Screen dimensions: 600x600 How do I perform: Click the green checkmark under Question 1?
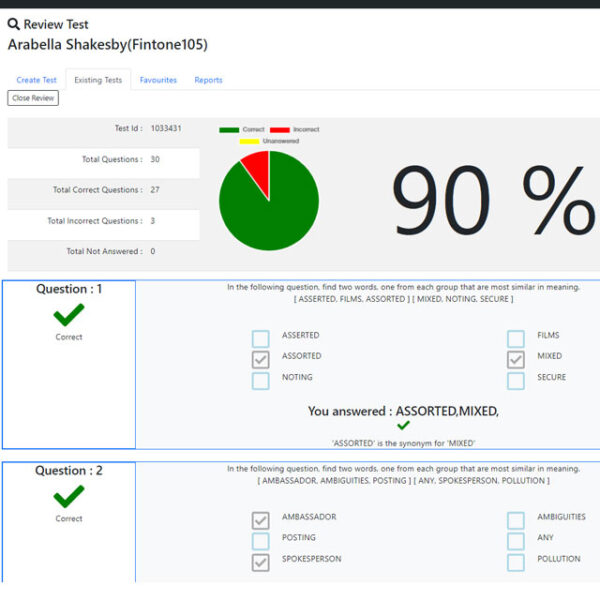[69, 315]
